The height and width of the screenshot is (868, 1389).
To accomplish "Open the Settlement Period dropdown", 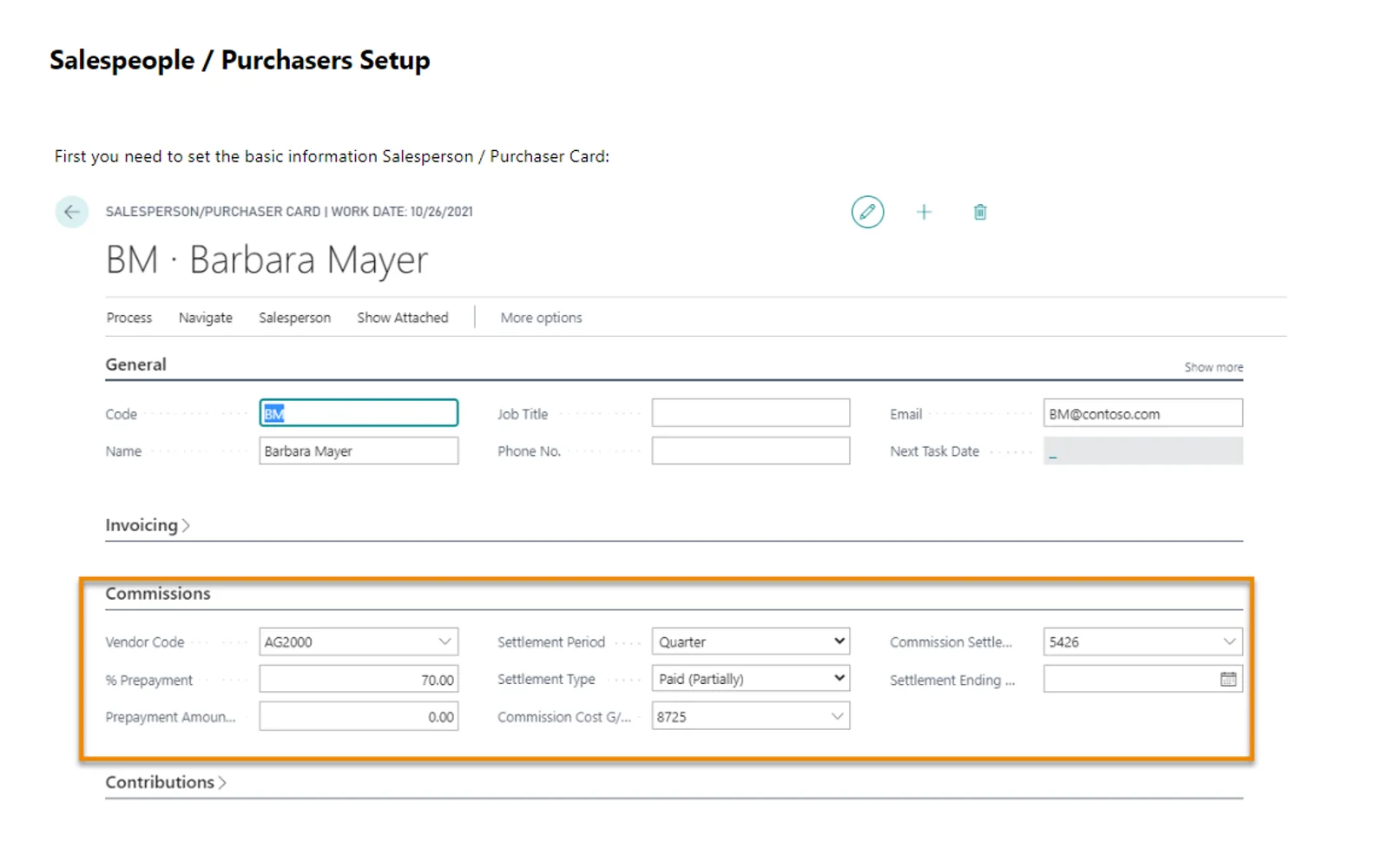I will click(x=839, y=641).
